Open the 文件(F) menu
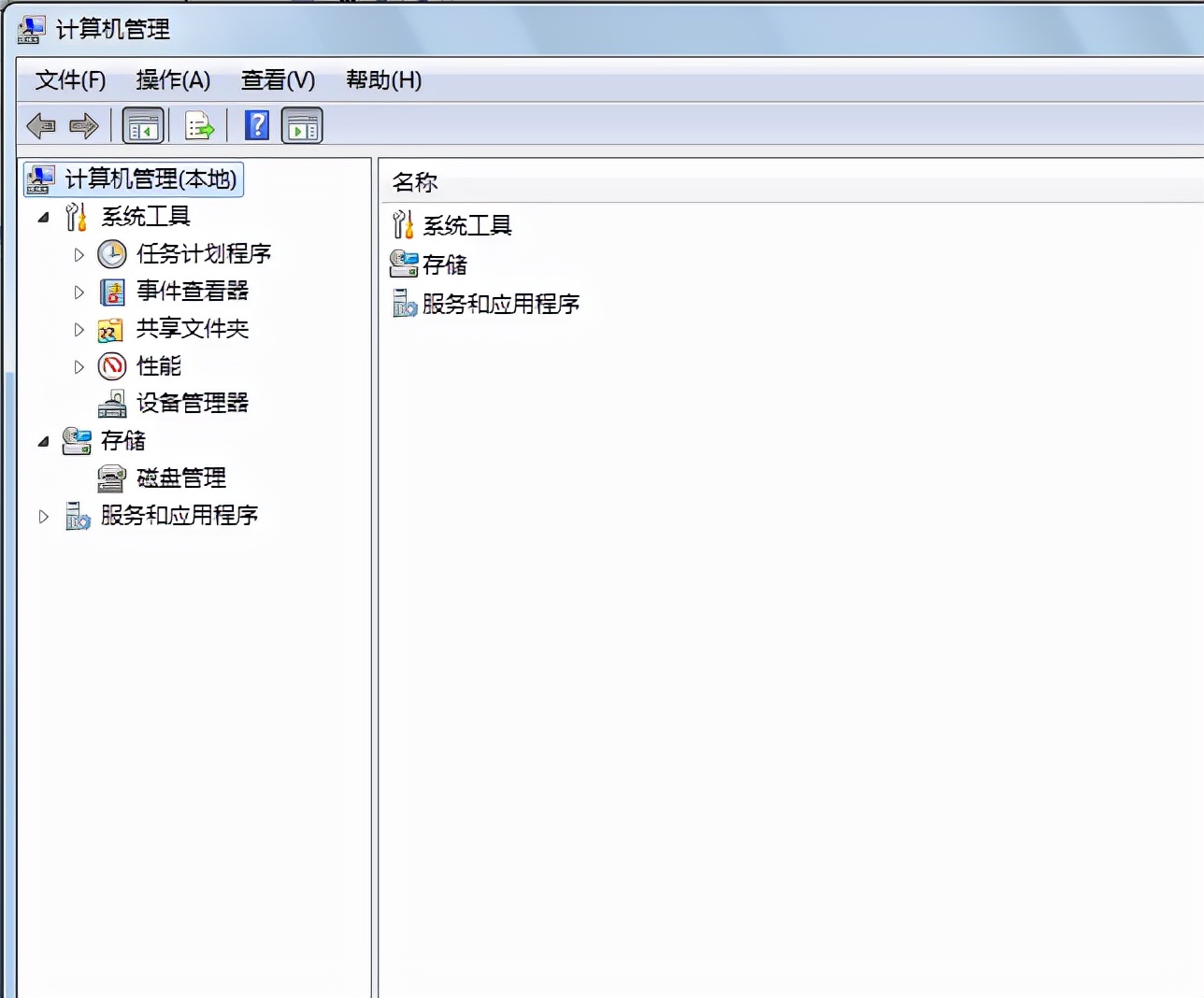The height and width of the screenshot is (998, 1204). point(69,81)
